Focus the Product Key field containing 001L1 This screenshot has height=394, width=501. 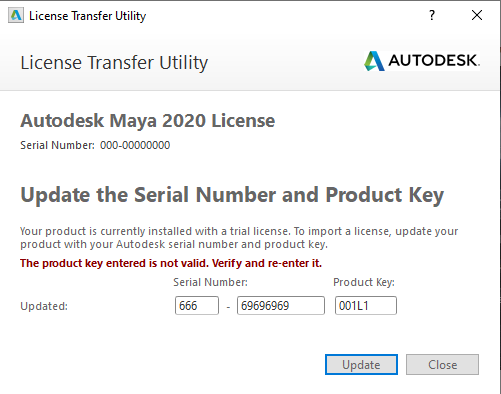point(366,305)
